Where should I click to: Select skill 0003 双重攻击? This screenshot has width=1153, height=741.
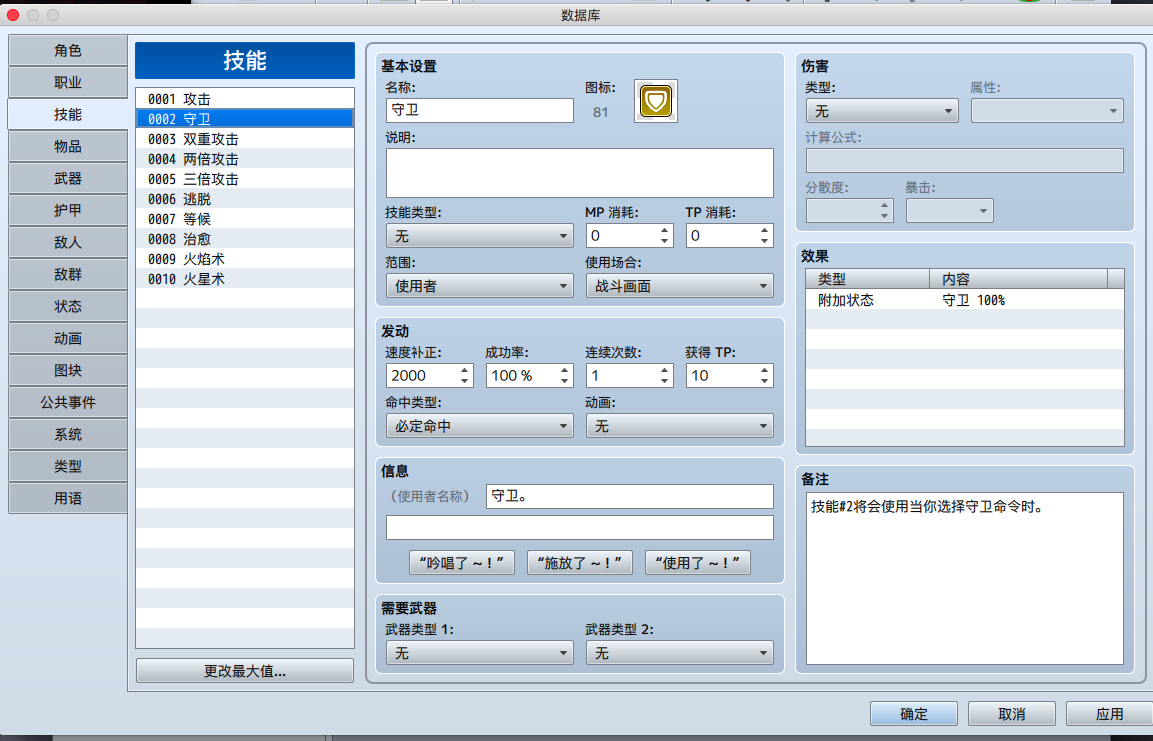pyautogui.click(x=245, y=139)
